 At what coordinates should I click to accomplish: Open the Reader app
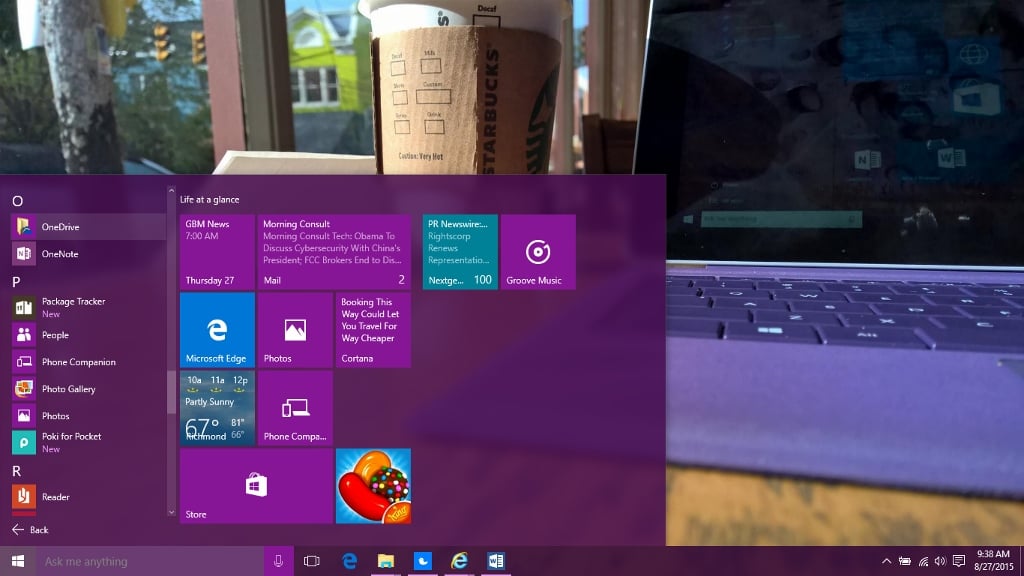(x=88, y=496)
